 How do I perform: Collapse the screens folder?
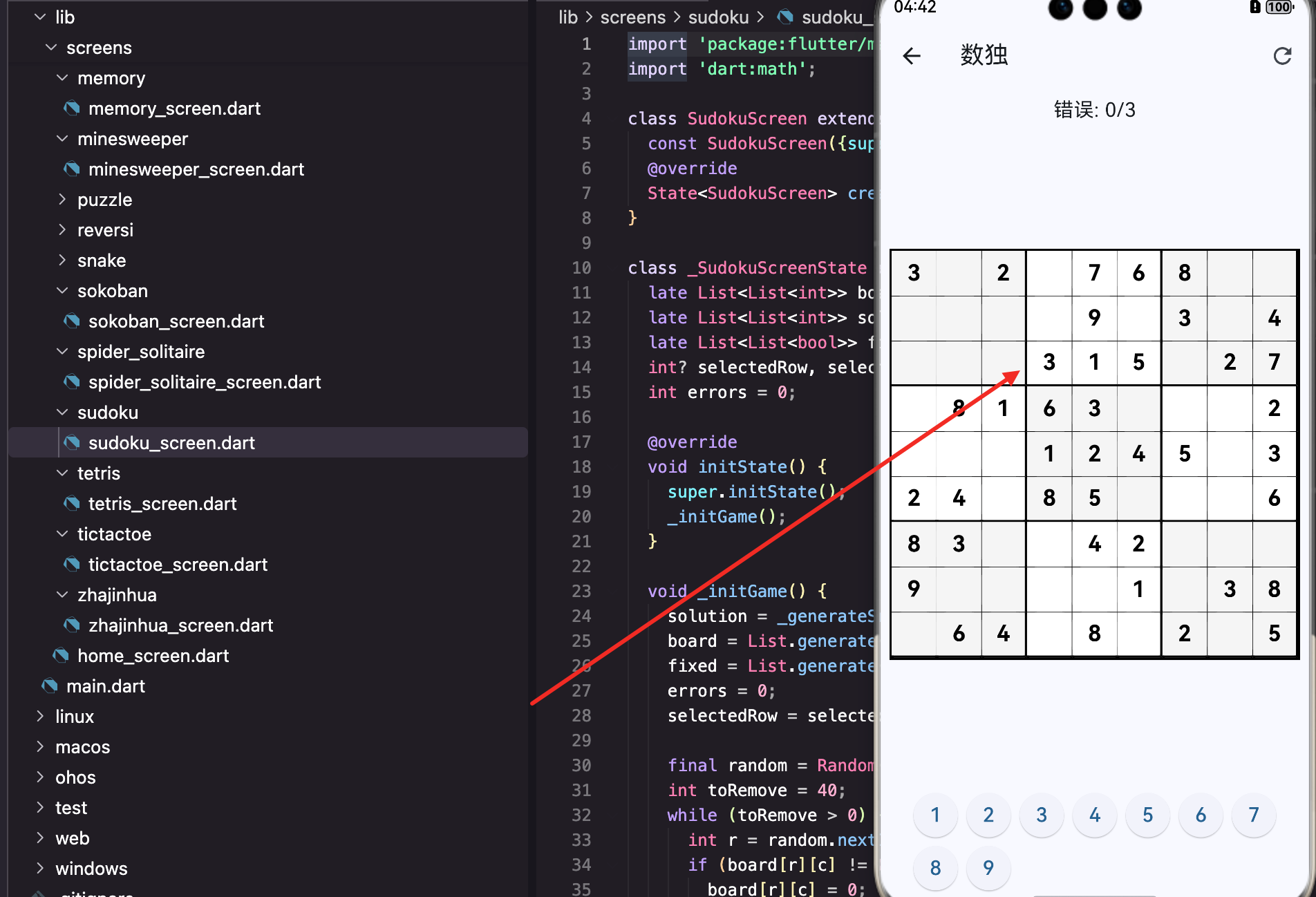(x=51, y=48)
